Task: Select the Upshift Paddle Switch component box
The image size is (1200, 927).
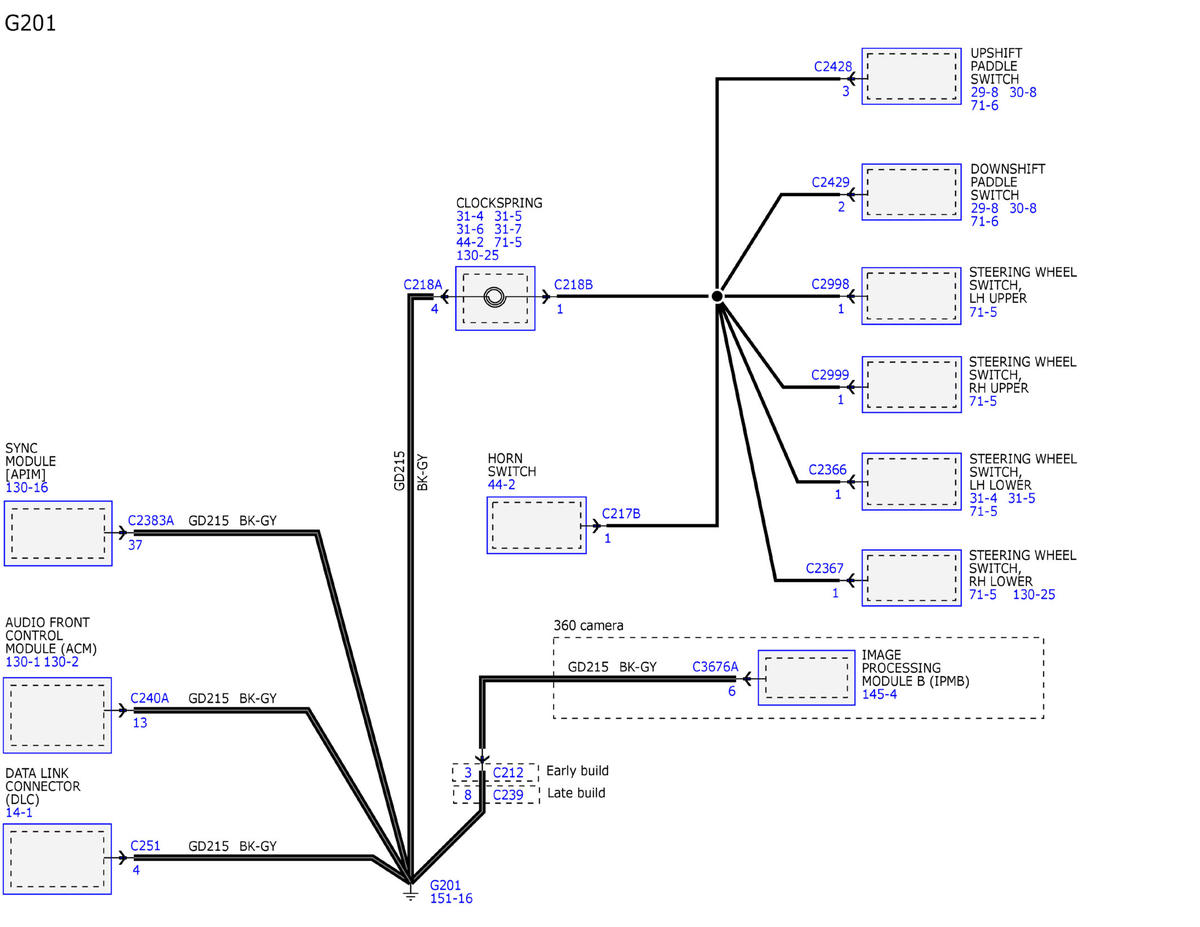Action: pos(911,76)
